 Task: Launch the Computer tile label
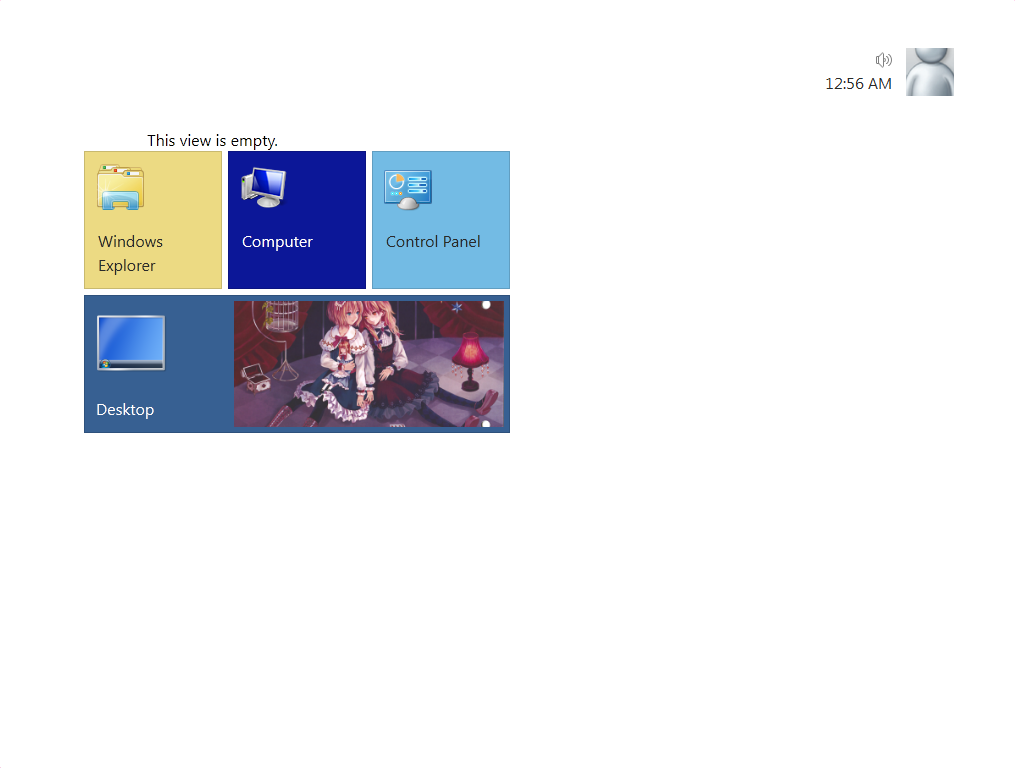pos(277,242)
